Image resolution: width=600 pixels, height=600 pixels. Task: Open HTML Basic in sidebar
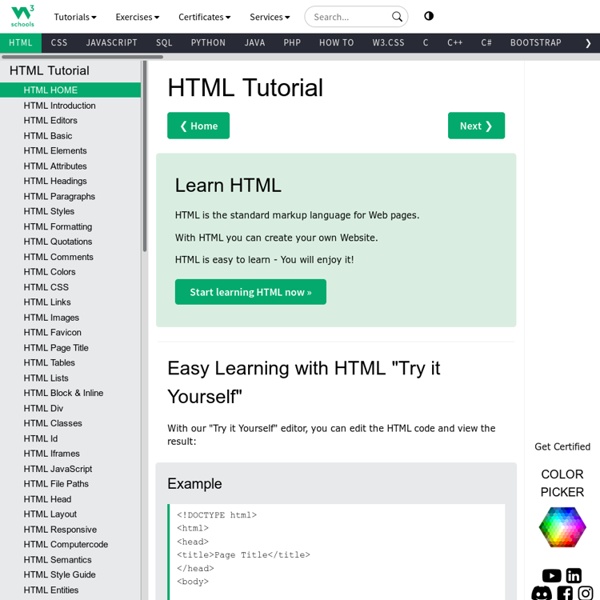(x=70, y=135)
